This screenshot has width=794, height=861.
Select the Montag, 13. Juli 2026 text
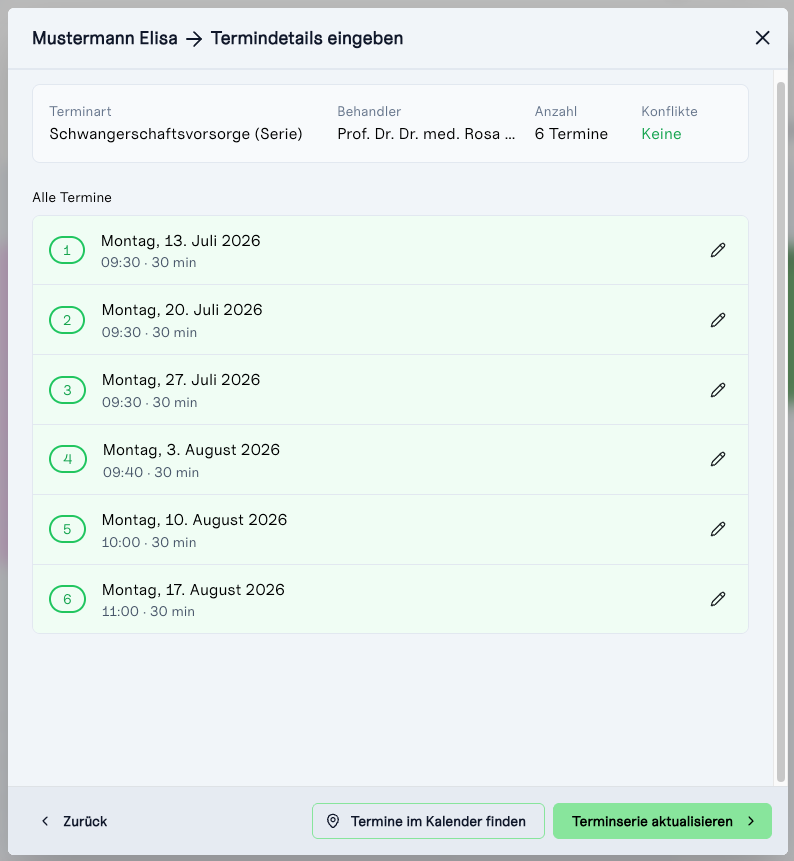point(181,241)
